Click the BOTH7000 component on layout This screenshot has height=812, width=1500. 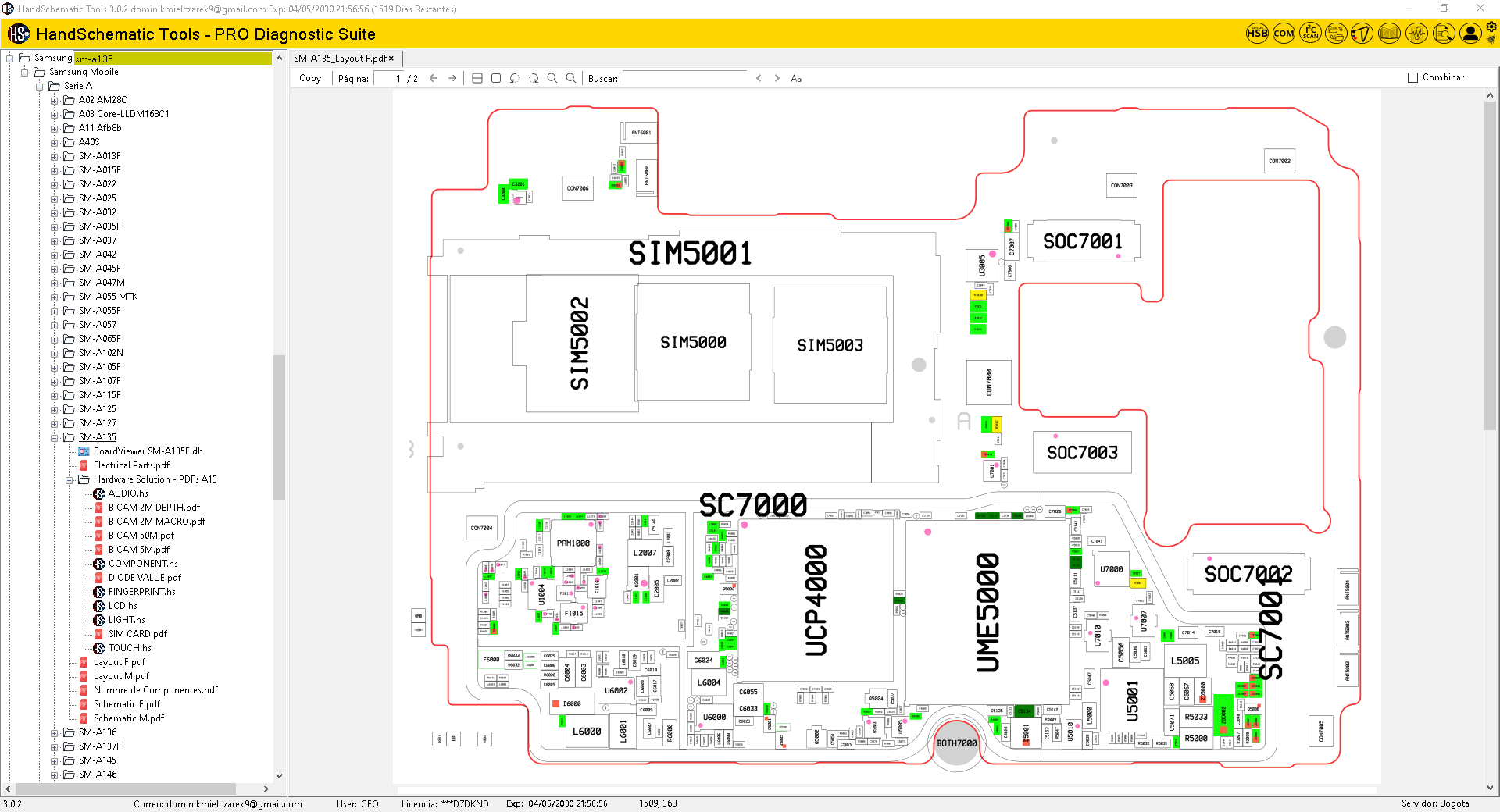coord(956,743)
